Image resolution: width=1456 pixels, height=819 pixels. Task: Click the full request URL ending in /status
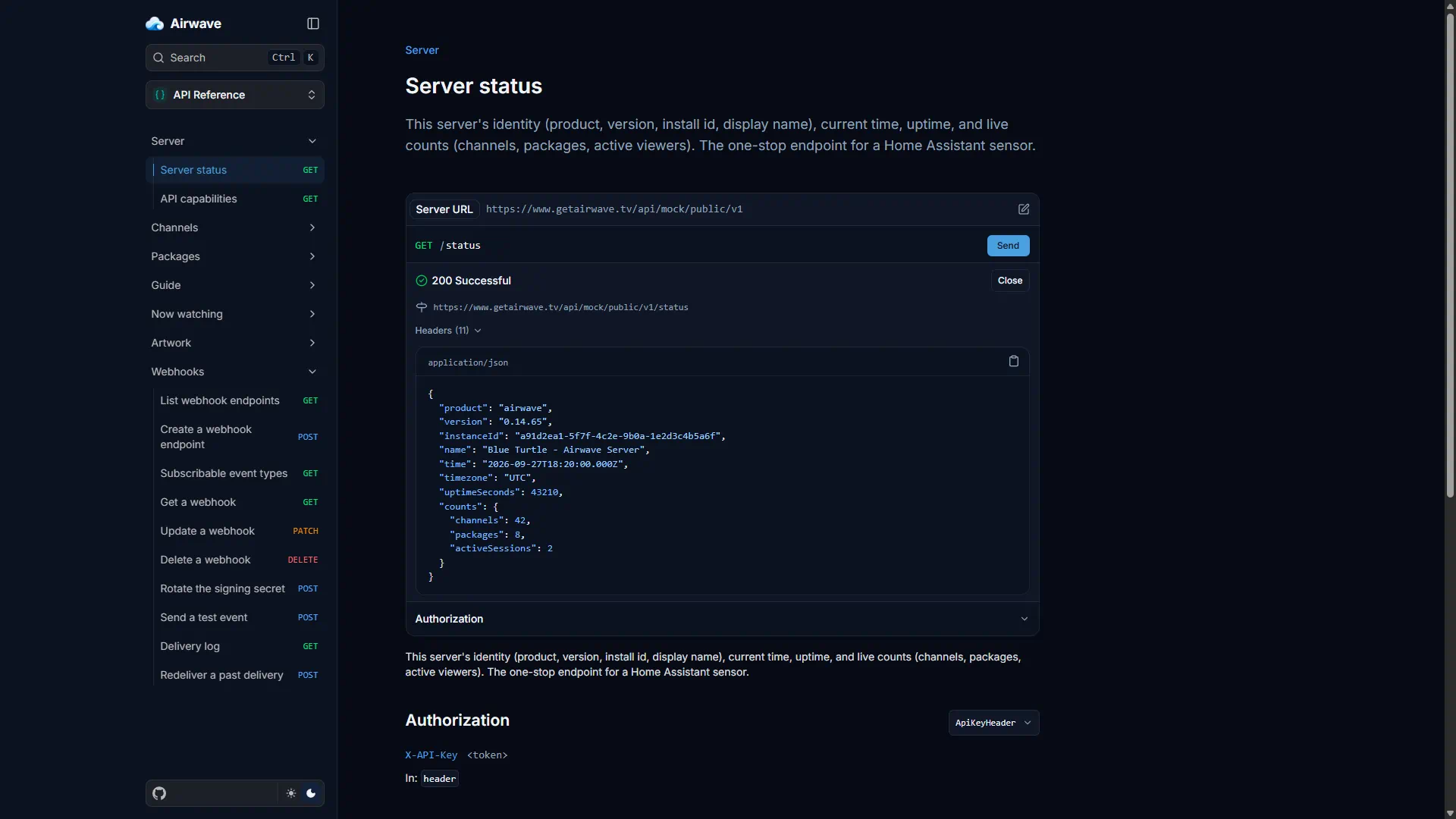tap(560, 307)
